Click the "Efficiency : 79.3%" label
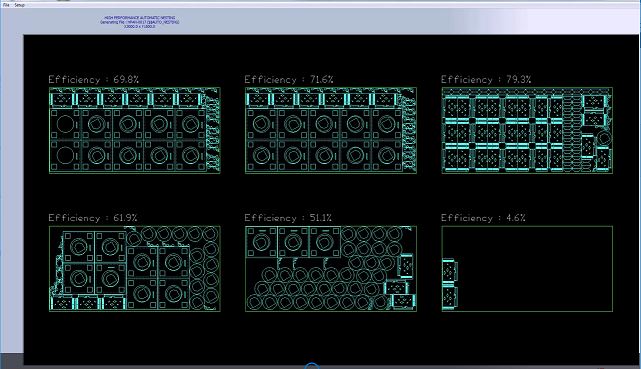 pyautogui.click(x=486, y=79)
